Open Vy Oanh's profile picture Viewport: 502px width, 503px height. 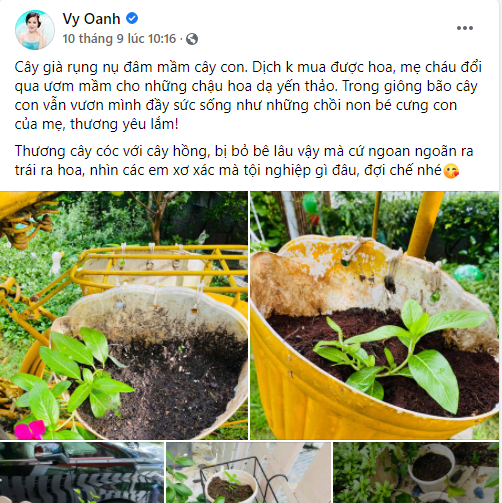(35, 30)
